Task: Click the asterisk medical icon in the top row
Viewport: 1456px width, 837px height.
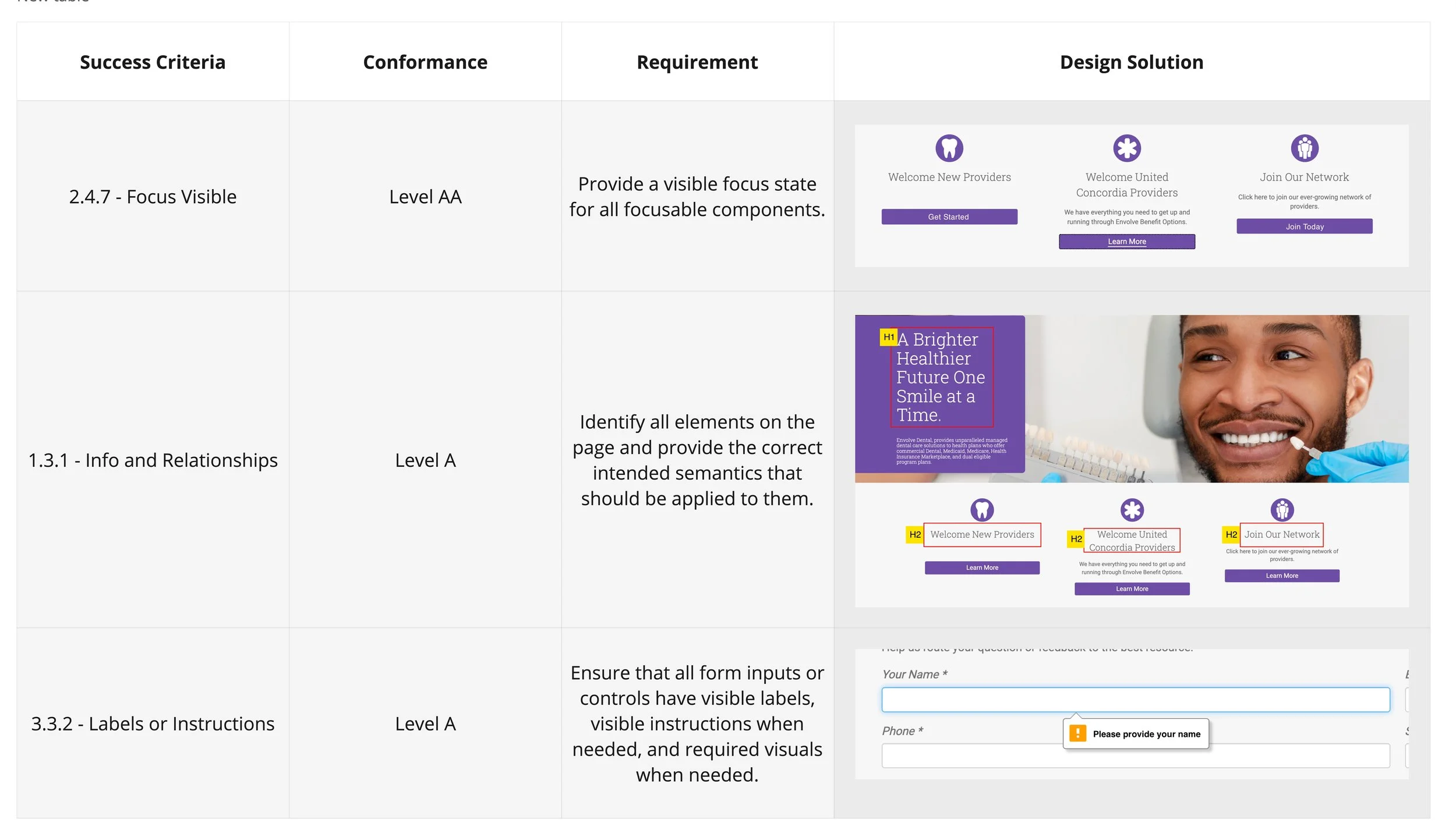Action: (1126, 148)
